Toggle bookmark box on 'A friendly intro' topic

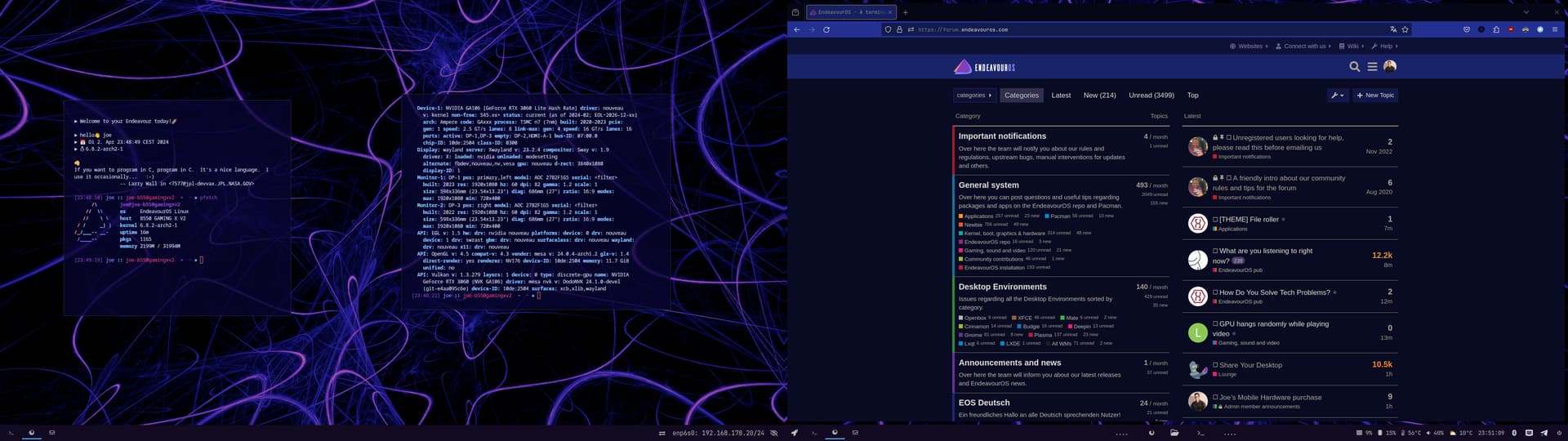[1228, 178]
